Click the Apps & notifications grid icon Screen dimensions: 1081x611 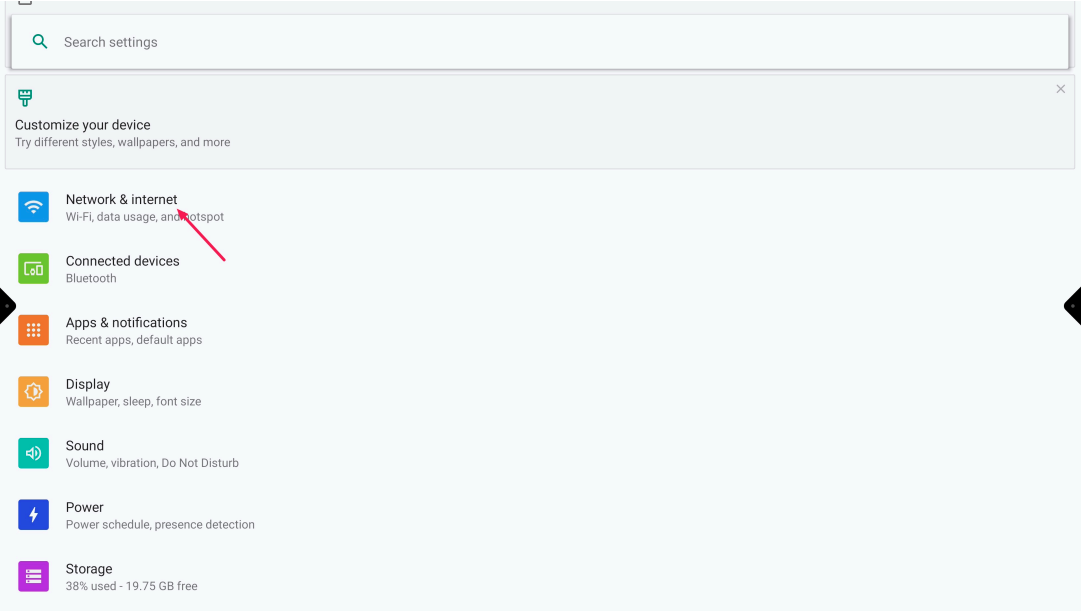click(33, 330)
